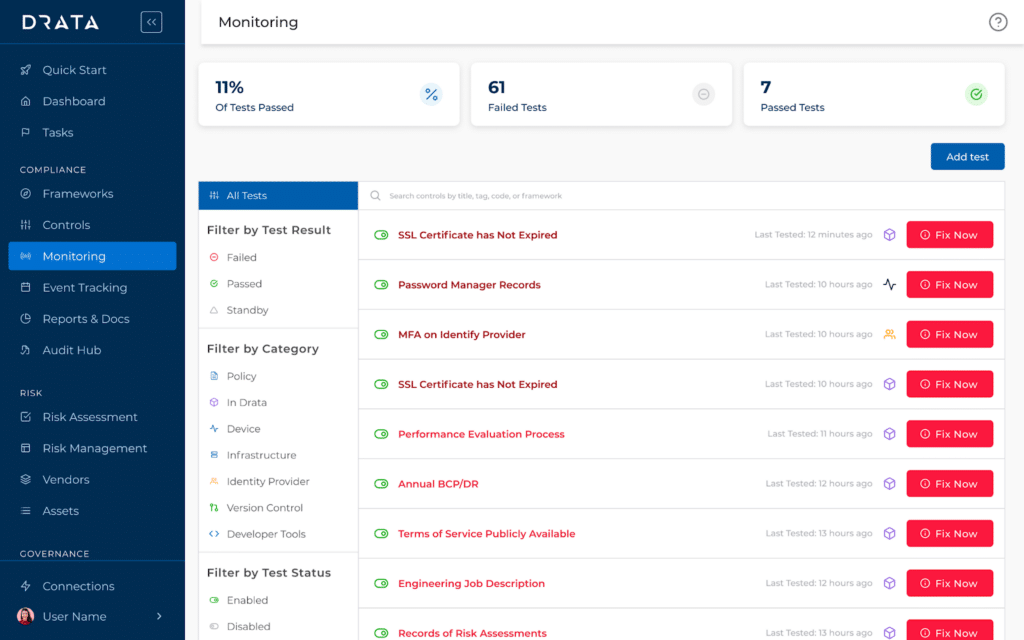Screen dimensions: 1024x640
Task: Disable the Performance Evaluation Process test toggle
Action: 381,434
